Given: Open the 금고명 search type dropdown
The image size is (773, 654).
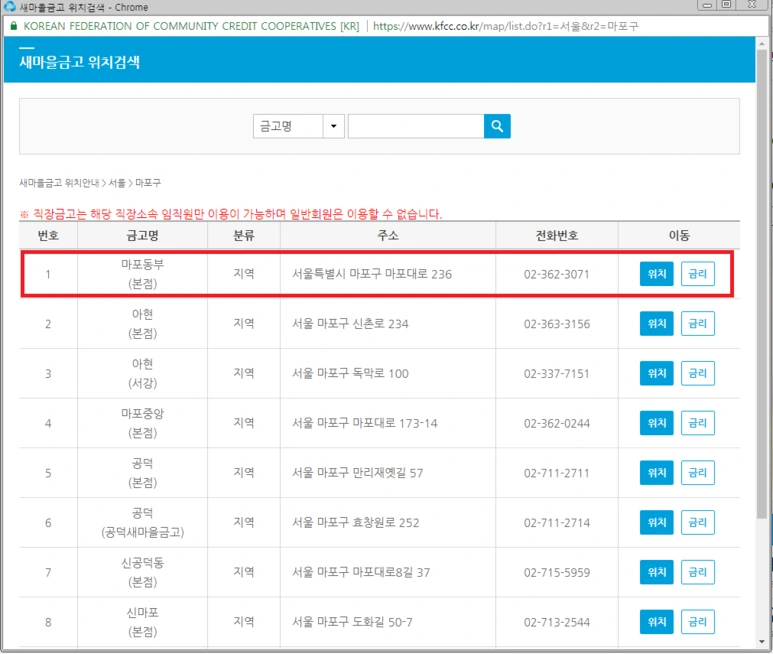Looking at the screenshot, I should tap(298, 126).
